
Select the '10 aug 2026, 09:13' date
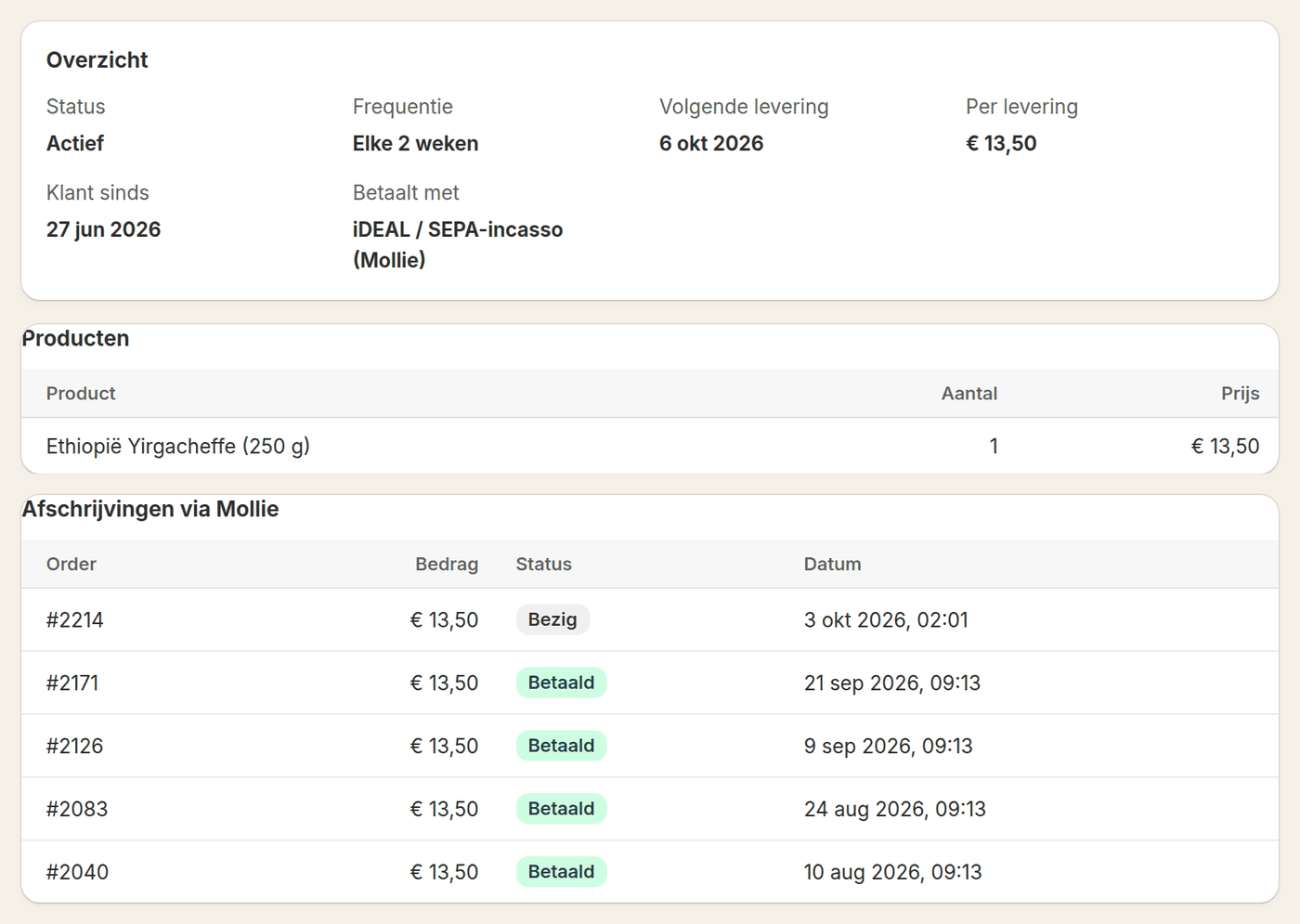click(893, 873)
